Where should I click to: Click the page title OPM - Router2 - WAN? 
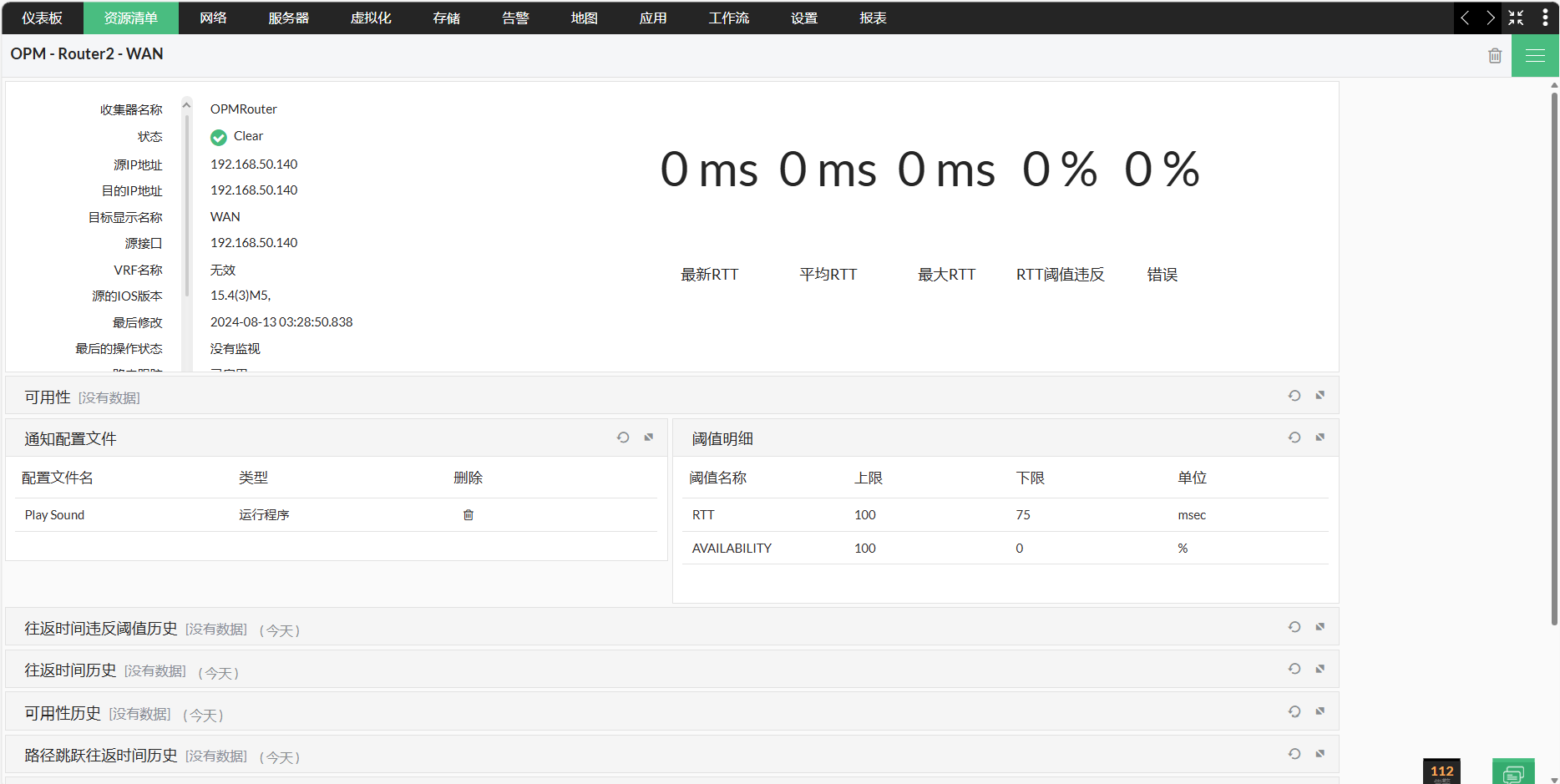[x=87, y=53]
